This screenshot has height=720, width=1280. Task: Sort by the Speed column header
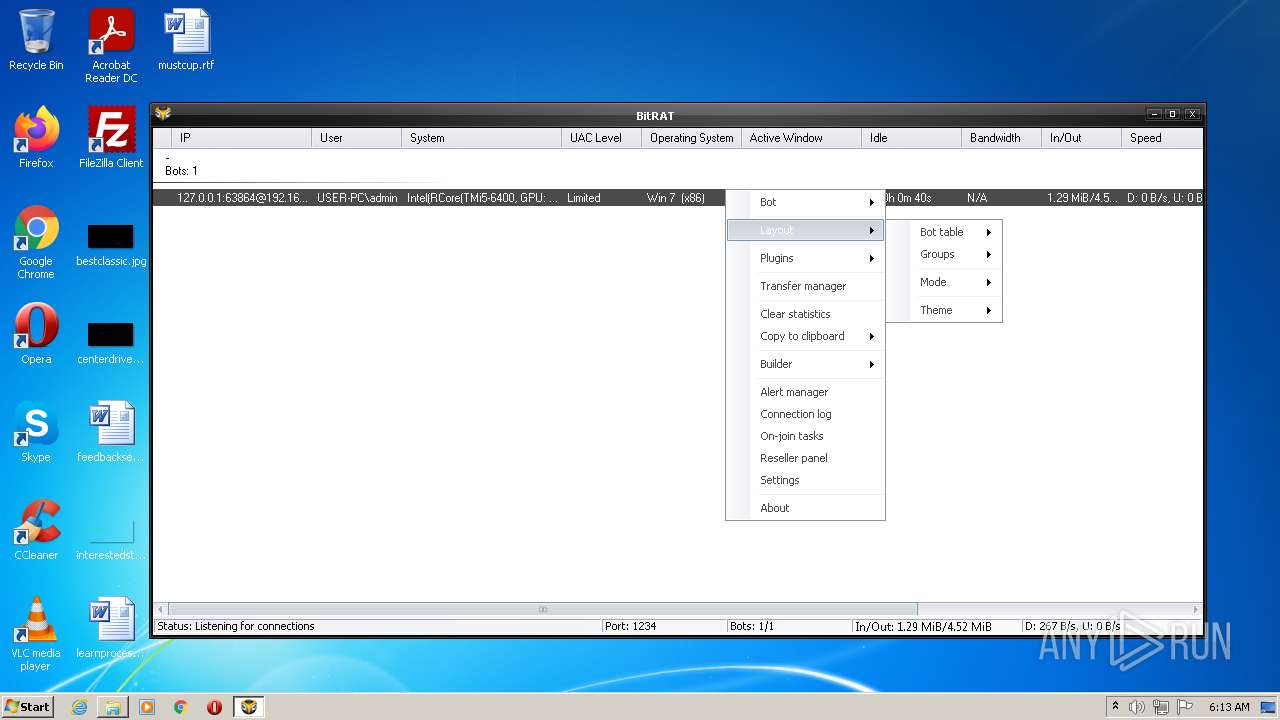click(1162, 138)
